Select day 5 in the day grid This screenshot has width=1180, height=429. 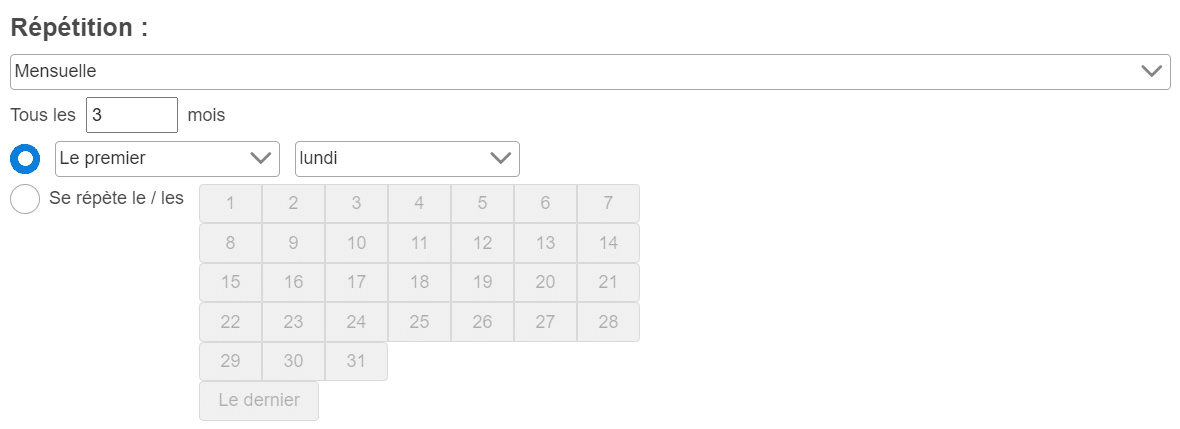482,203
